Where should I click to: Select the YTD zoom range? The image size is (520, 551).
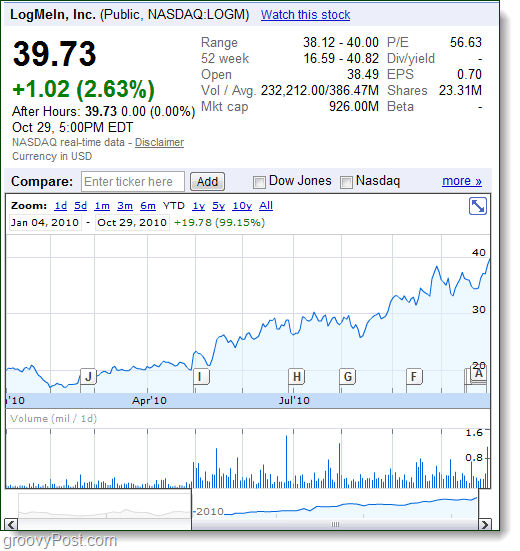point(174,206)
